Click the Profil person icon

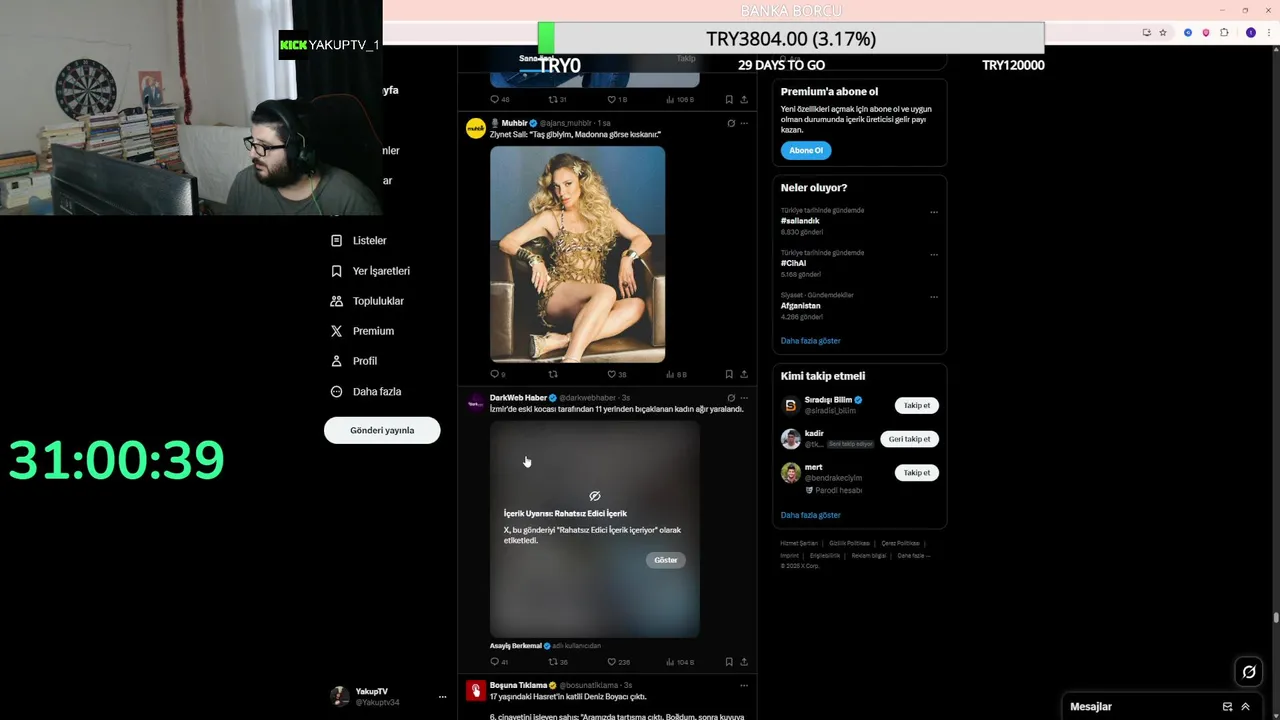pos(336,361)
